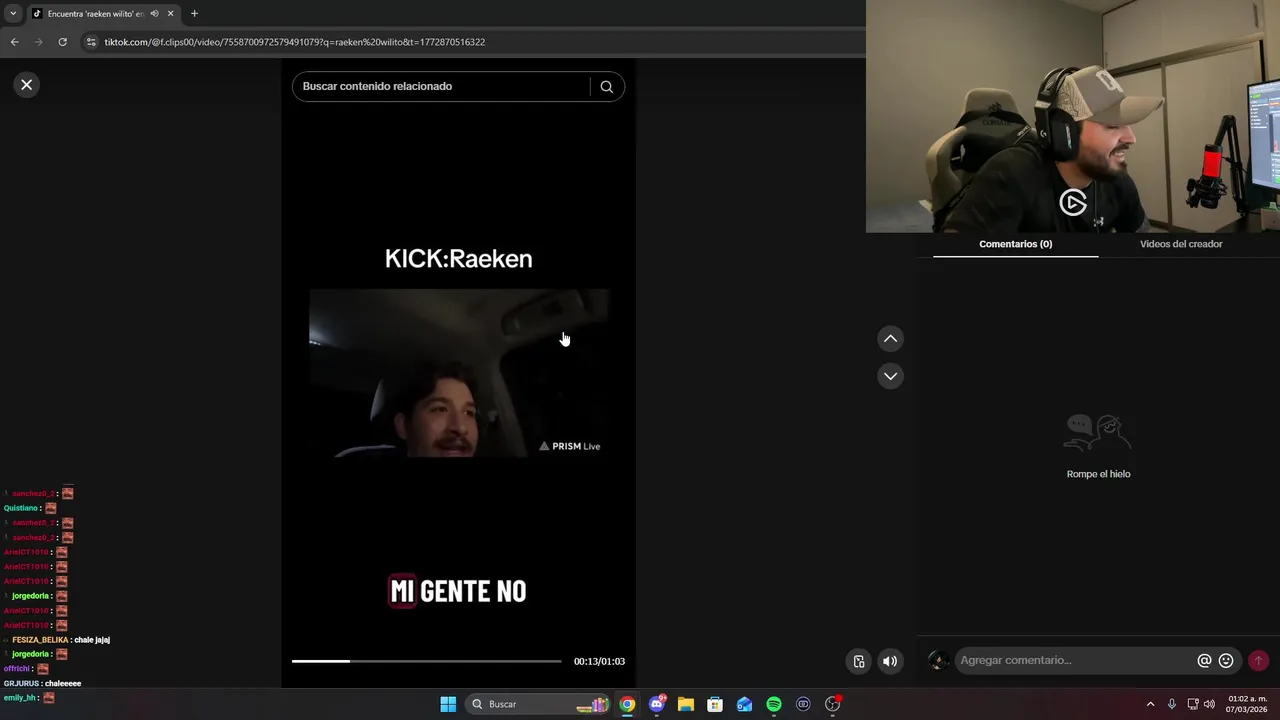Open the OBS icon in the taskbar
The image size is (1280, 720).
tap(832, 704)
